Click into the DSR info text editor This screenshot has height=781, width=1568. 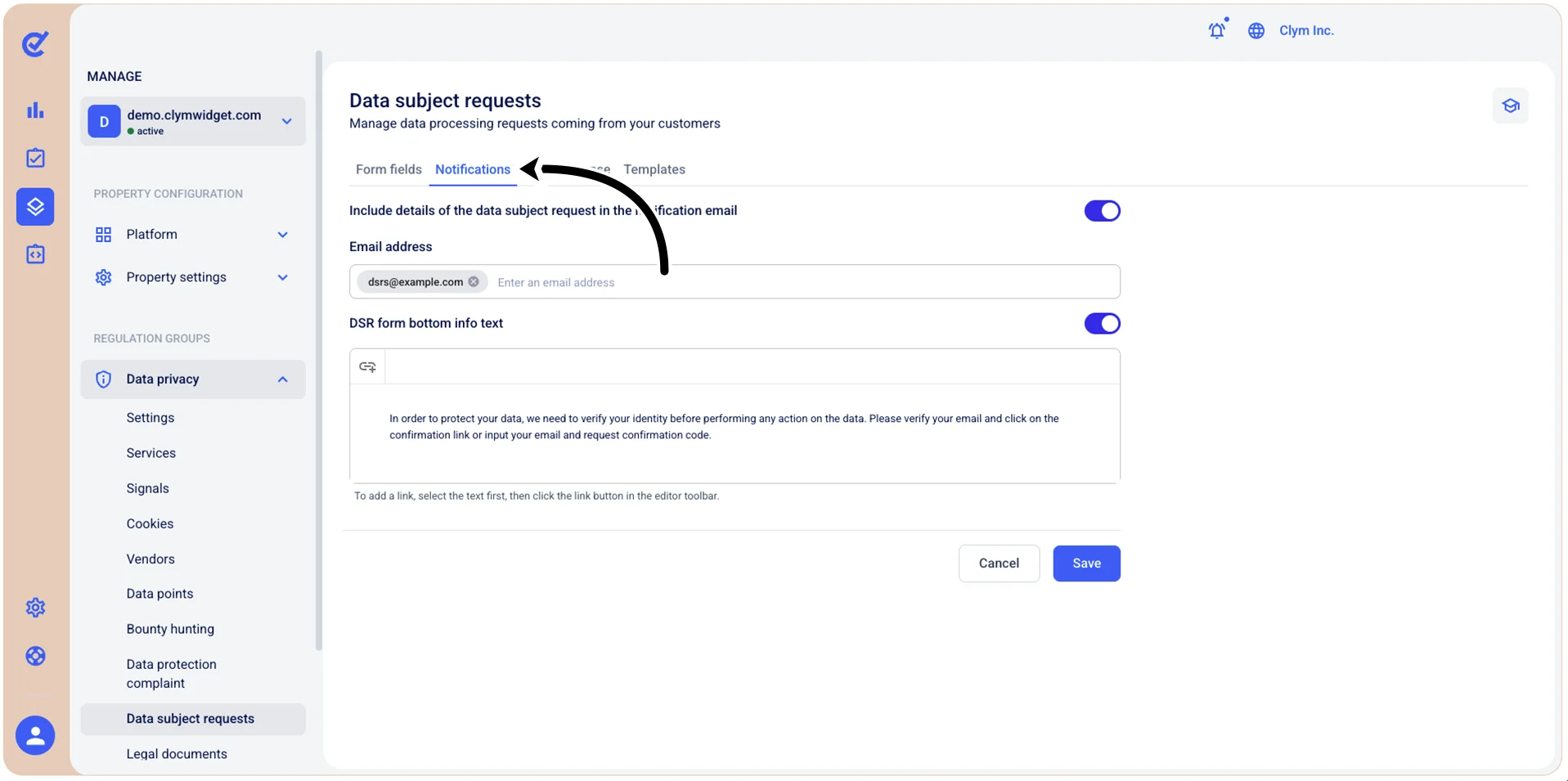[x=735, y=433]
